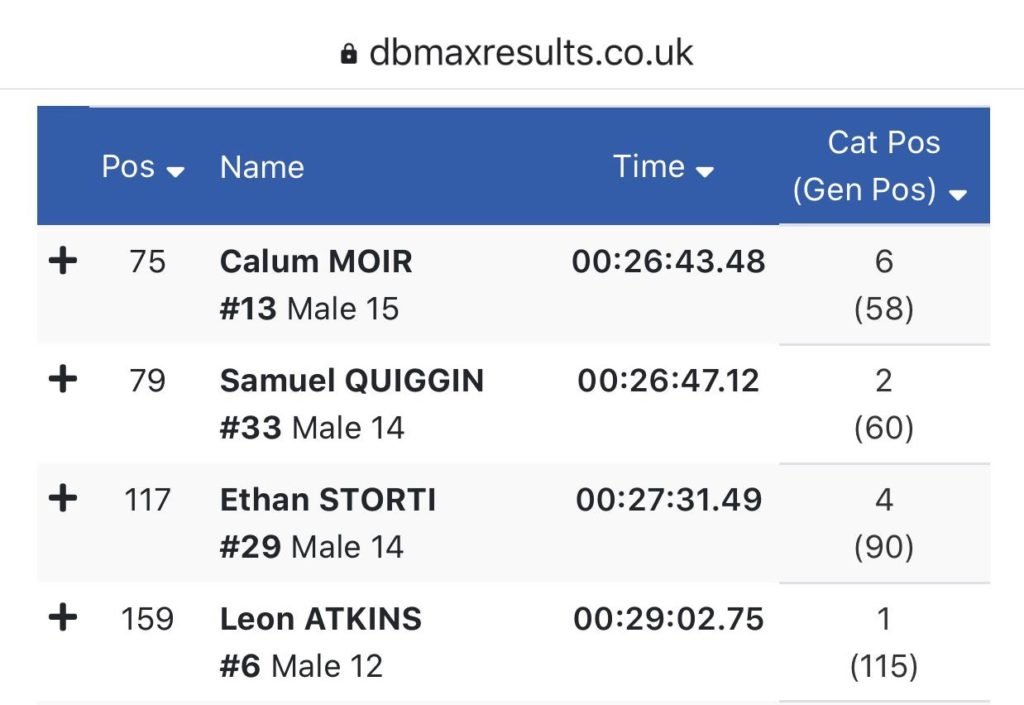Select Samuel QUIGGIN name

(x=352, y=381)
